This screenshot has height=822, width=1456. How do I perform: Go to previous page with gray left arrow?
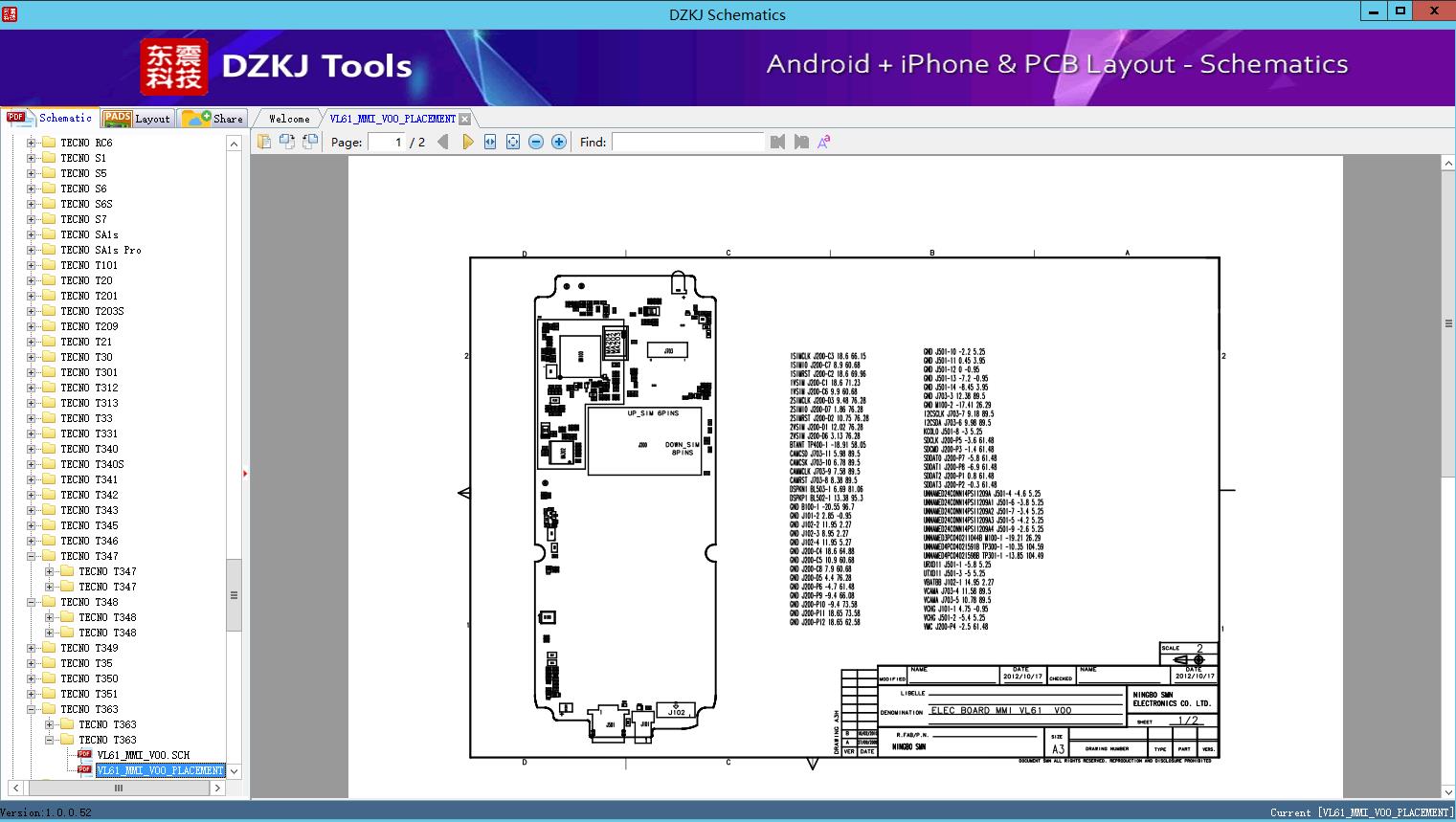pyautogui.click(x=442, y=142)
